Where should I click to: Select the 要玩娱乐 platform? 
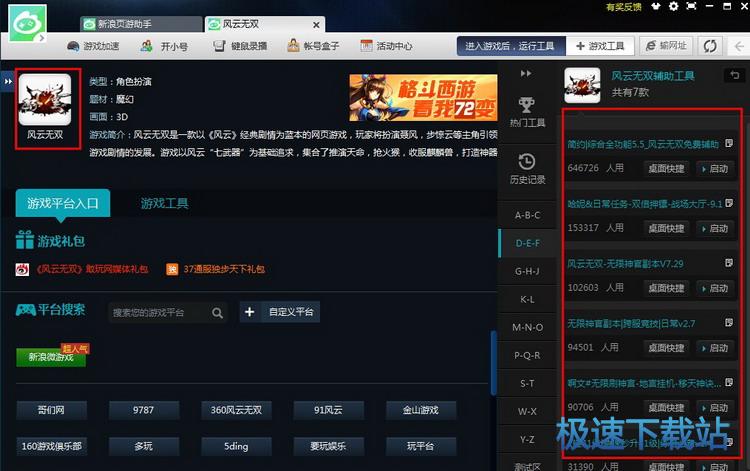pyautogui.click(x=329, y=446)
